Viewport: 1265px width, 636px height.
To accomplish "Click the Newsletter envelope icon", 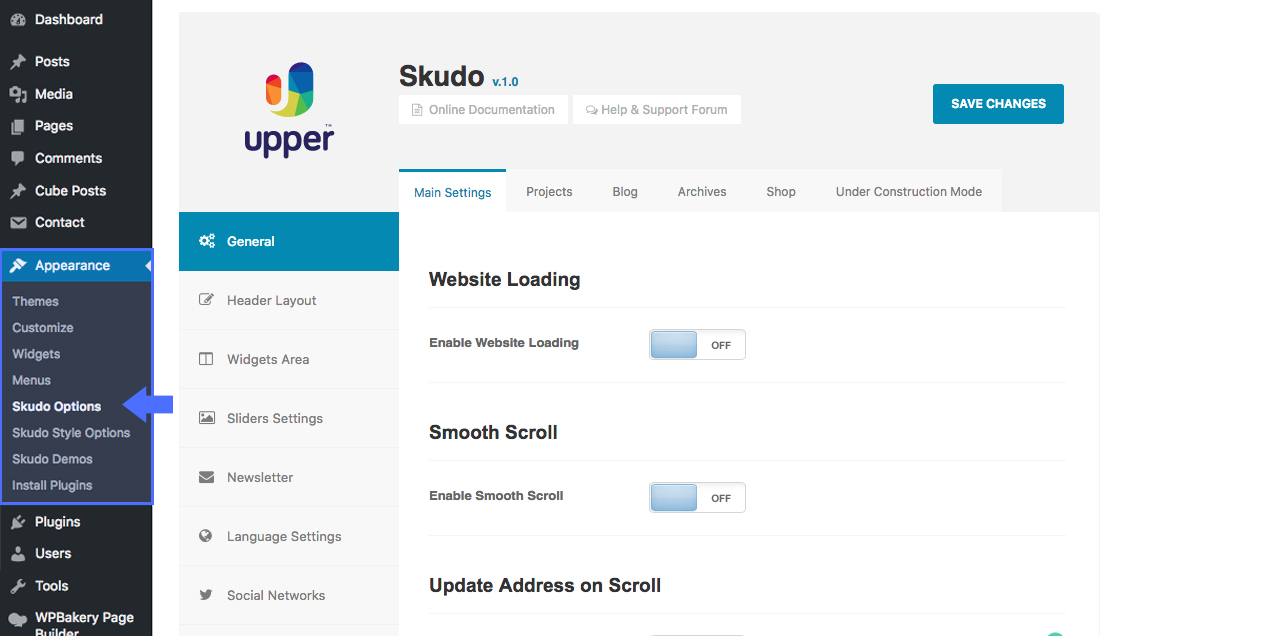I will click(207, 477).
